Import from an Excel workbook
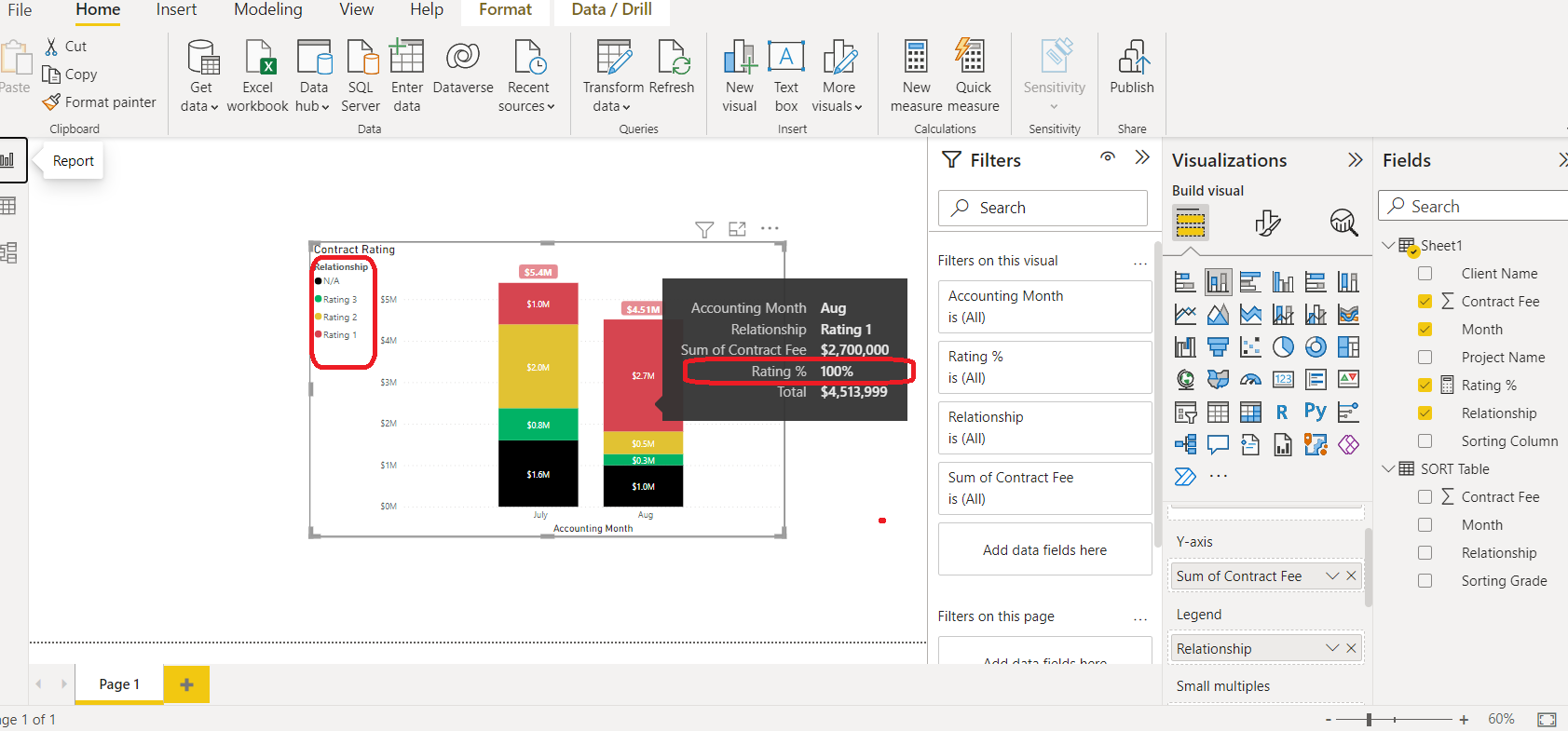This screenshot has width=1568, height=731. point(258,76)
